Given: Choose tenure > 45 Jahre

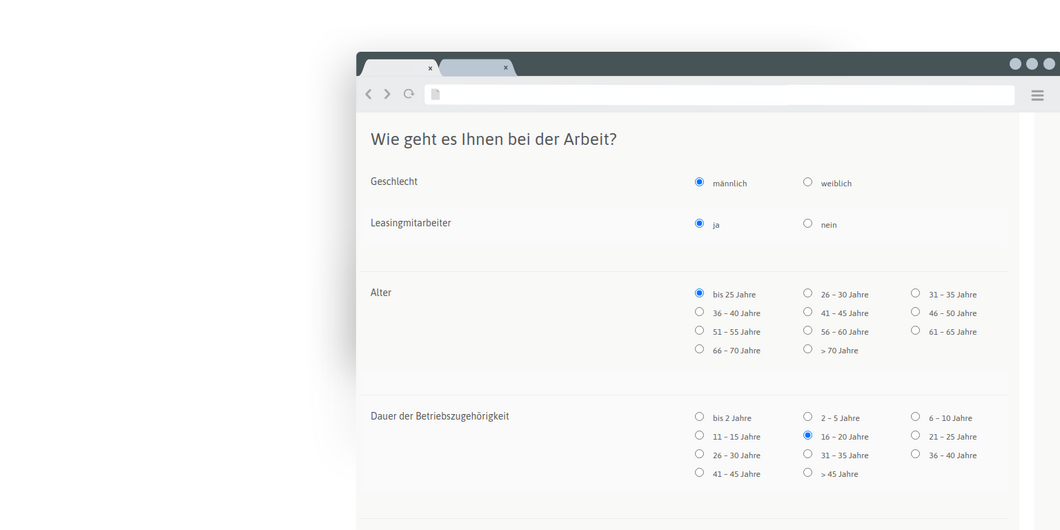Looking at the screenshot, I should click(807, 473).
